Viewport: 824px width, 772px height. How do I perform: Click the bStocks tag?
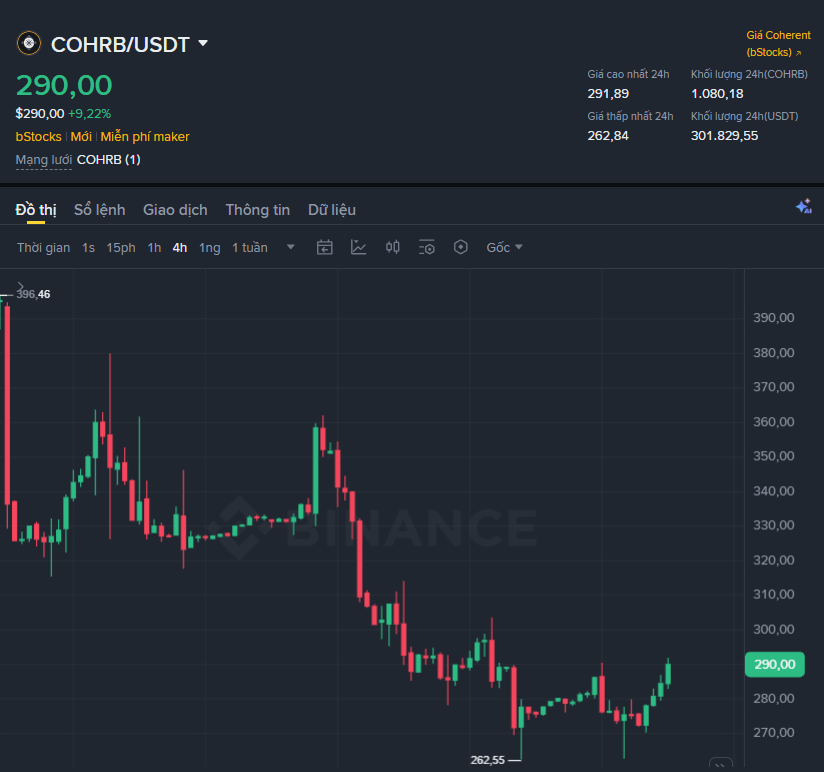coord(38,137)
